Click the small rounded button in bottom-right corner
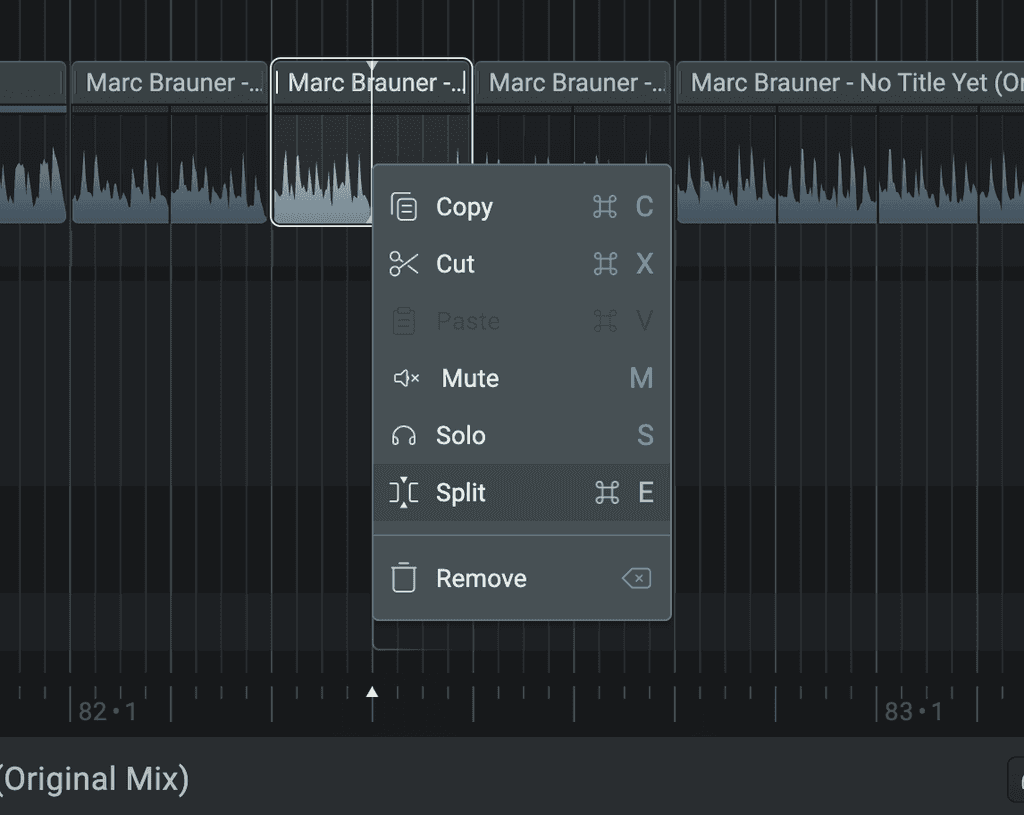 tap(1015, 779)
